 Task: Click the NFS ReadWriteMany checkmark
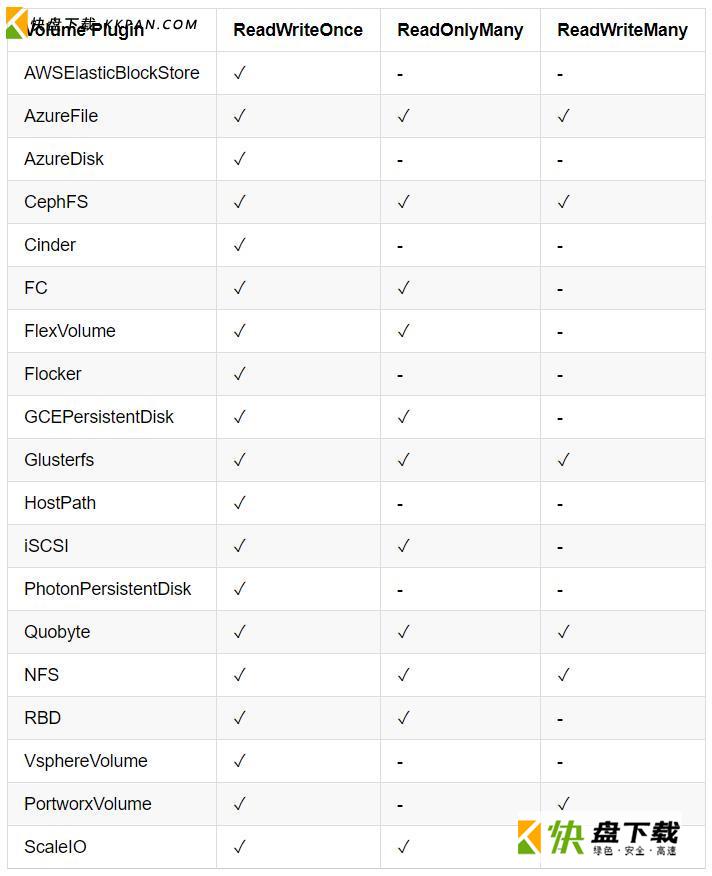(563, 675)
